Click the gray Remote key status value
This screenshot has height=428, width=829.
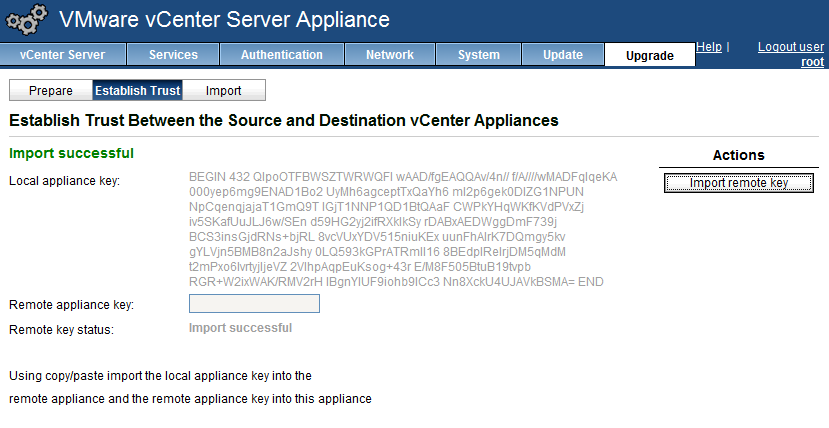coord(240,328)
